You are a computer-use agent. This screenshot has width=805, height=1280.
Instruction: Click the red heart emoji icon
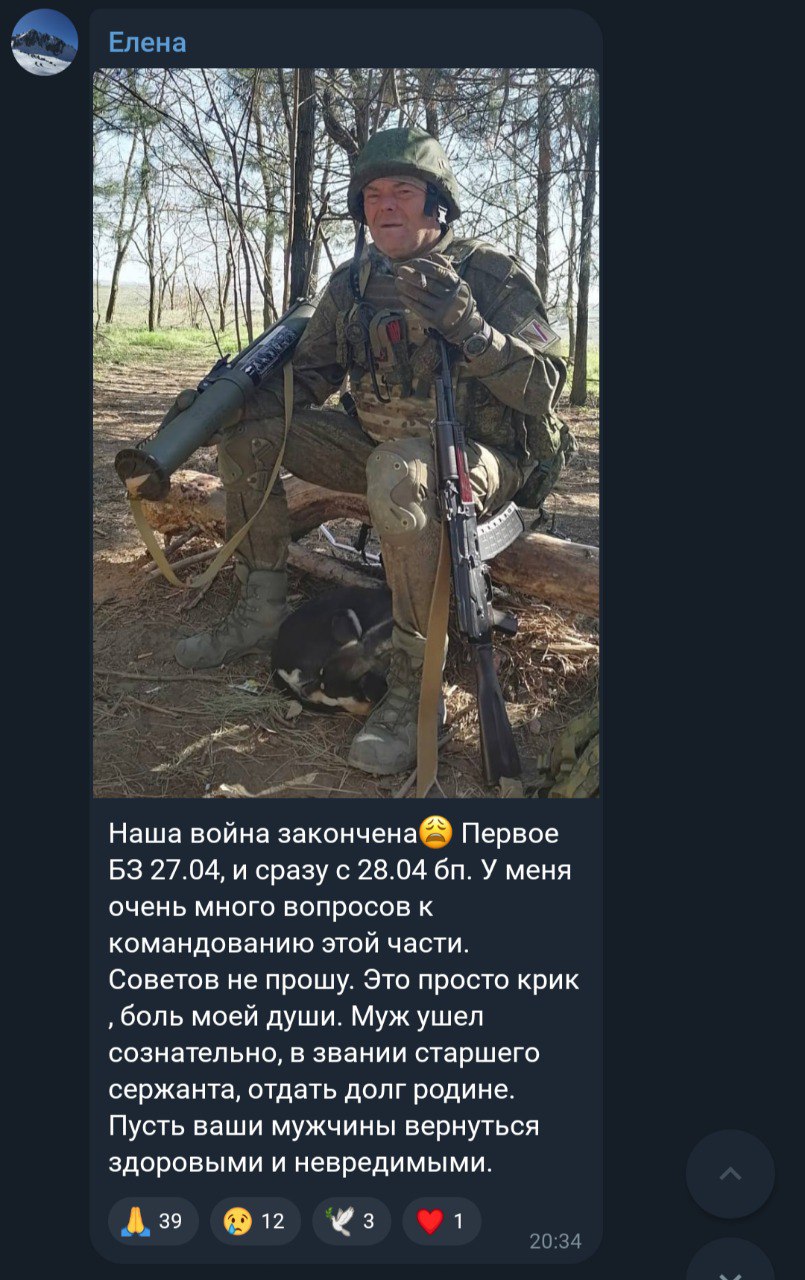coord(430,1221)
